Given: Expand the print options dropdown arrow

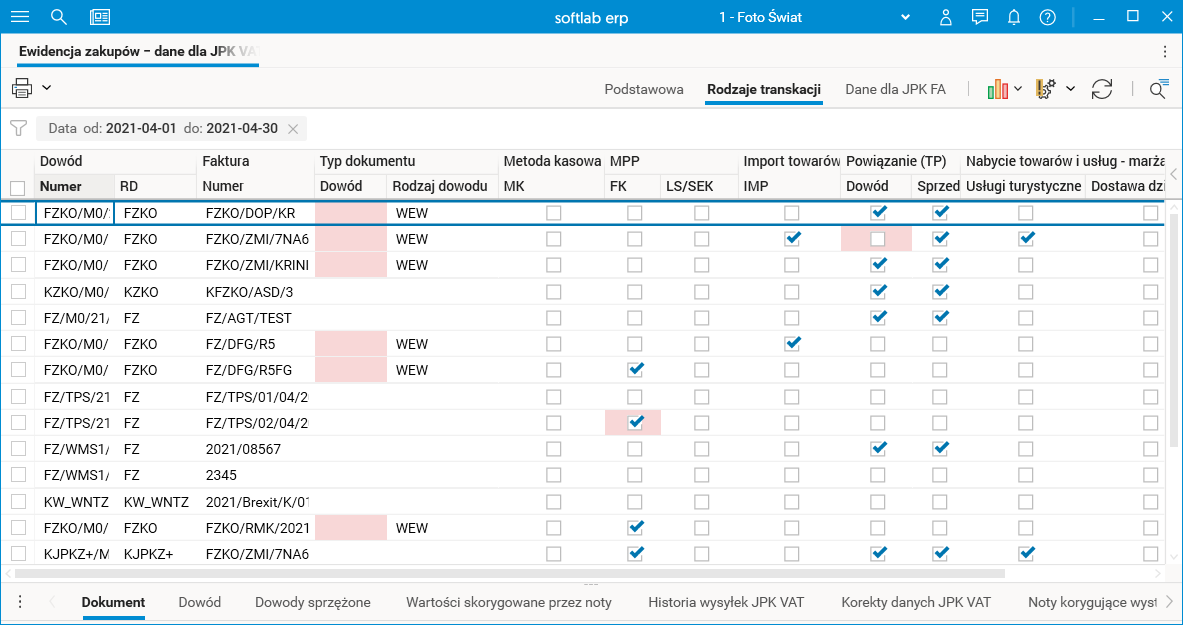Looking at the screenshot, I should [47, 88].
